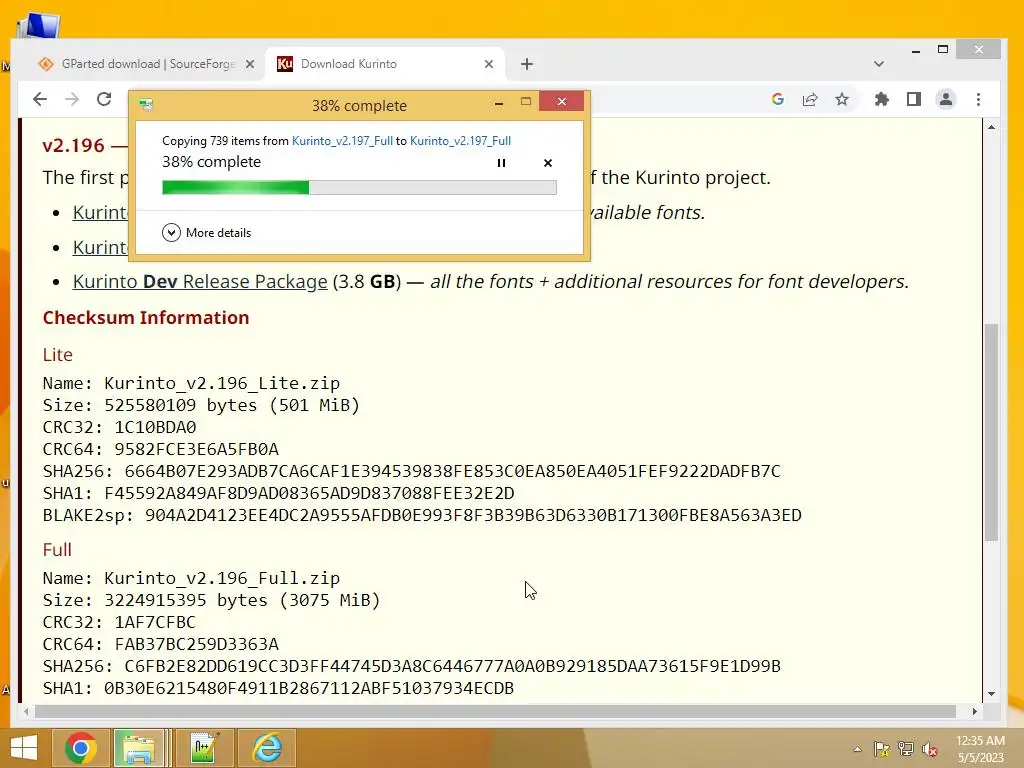This screenshot has height=768, width=1024.
Task: Click the Full CRC32 value 1AF7CFBC
Action: click(155, 622)
